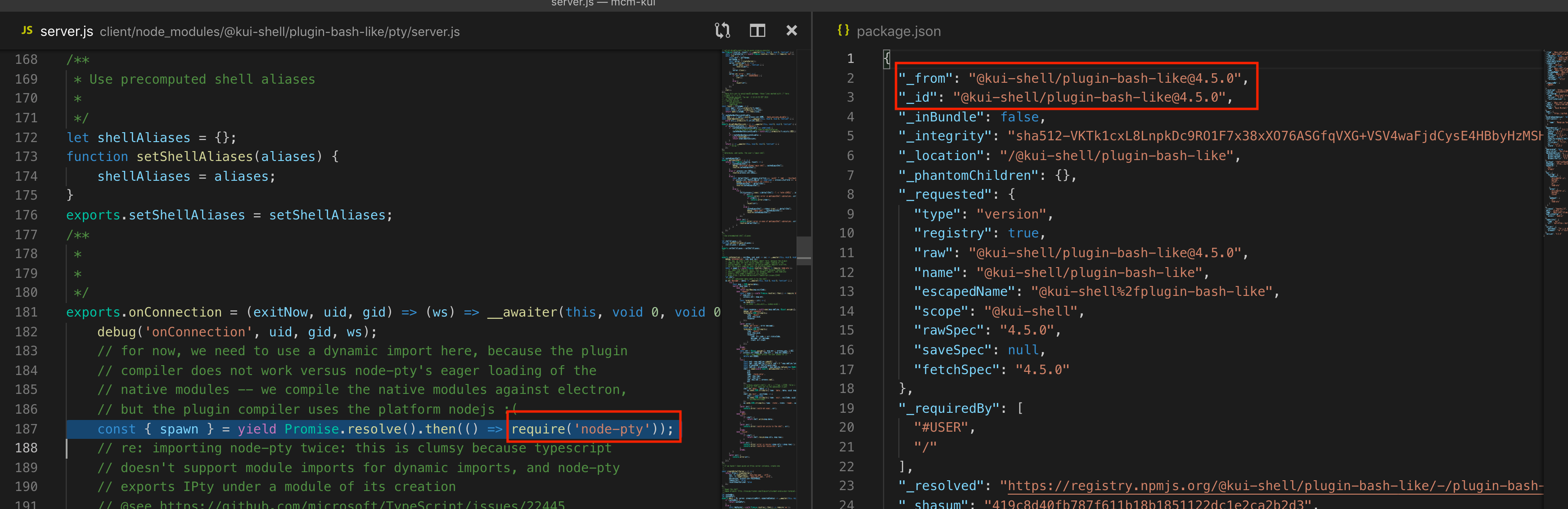
Task: Open changes compare icon in server.js toolbar
Action: 722,31
